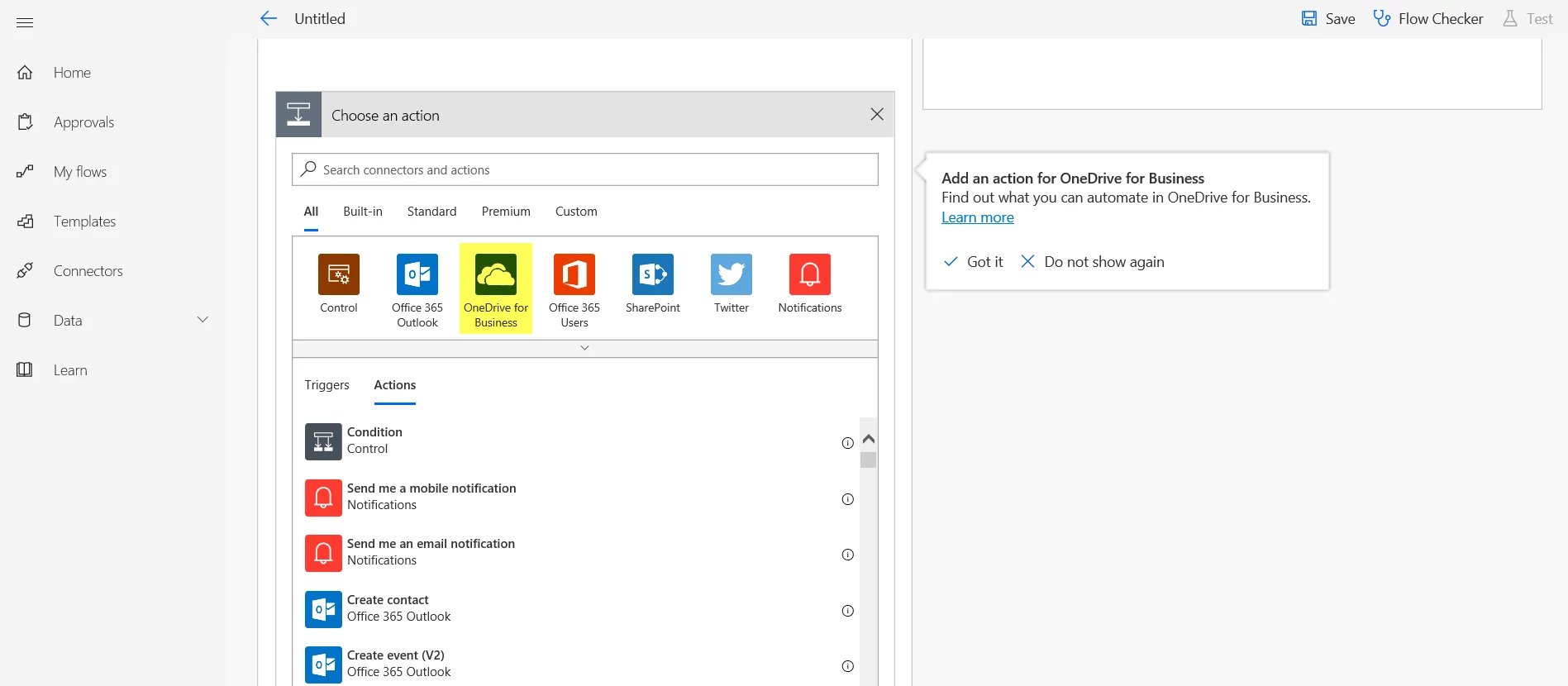Select the Office 365 Users connector
Viewport: 1568px width, 686px height.
574,274
